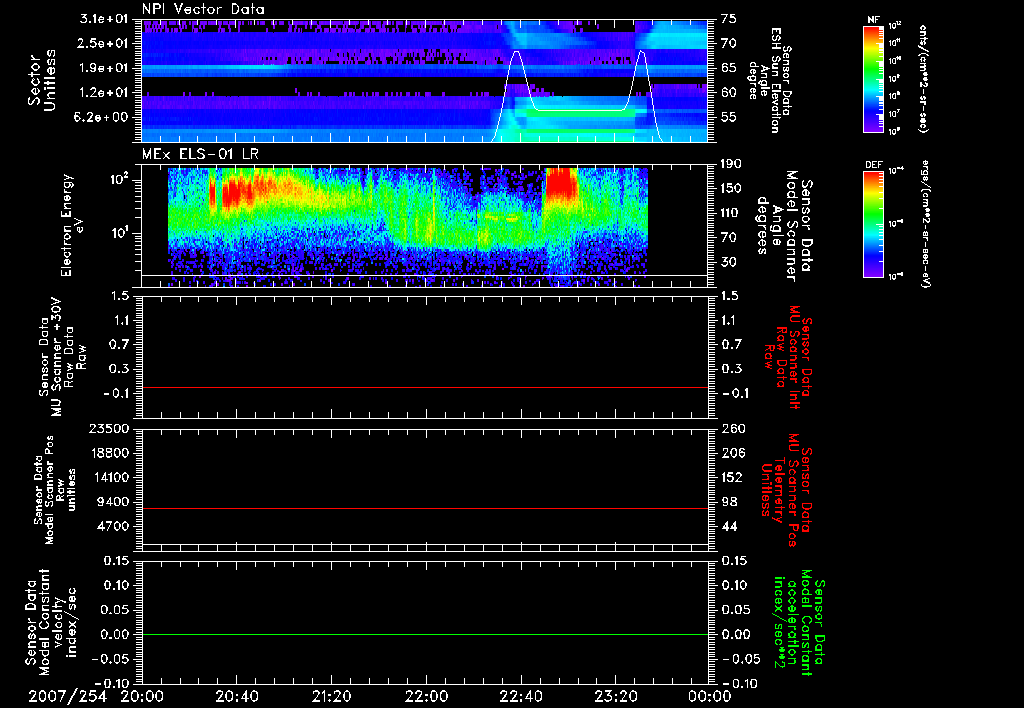Click the '23:20' time axis label
This screenshot has width=1024, height=708.
pos(615,696)
